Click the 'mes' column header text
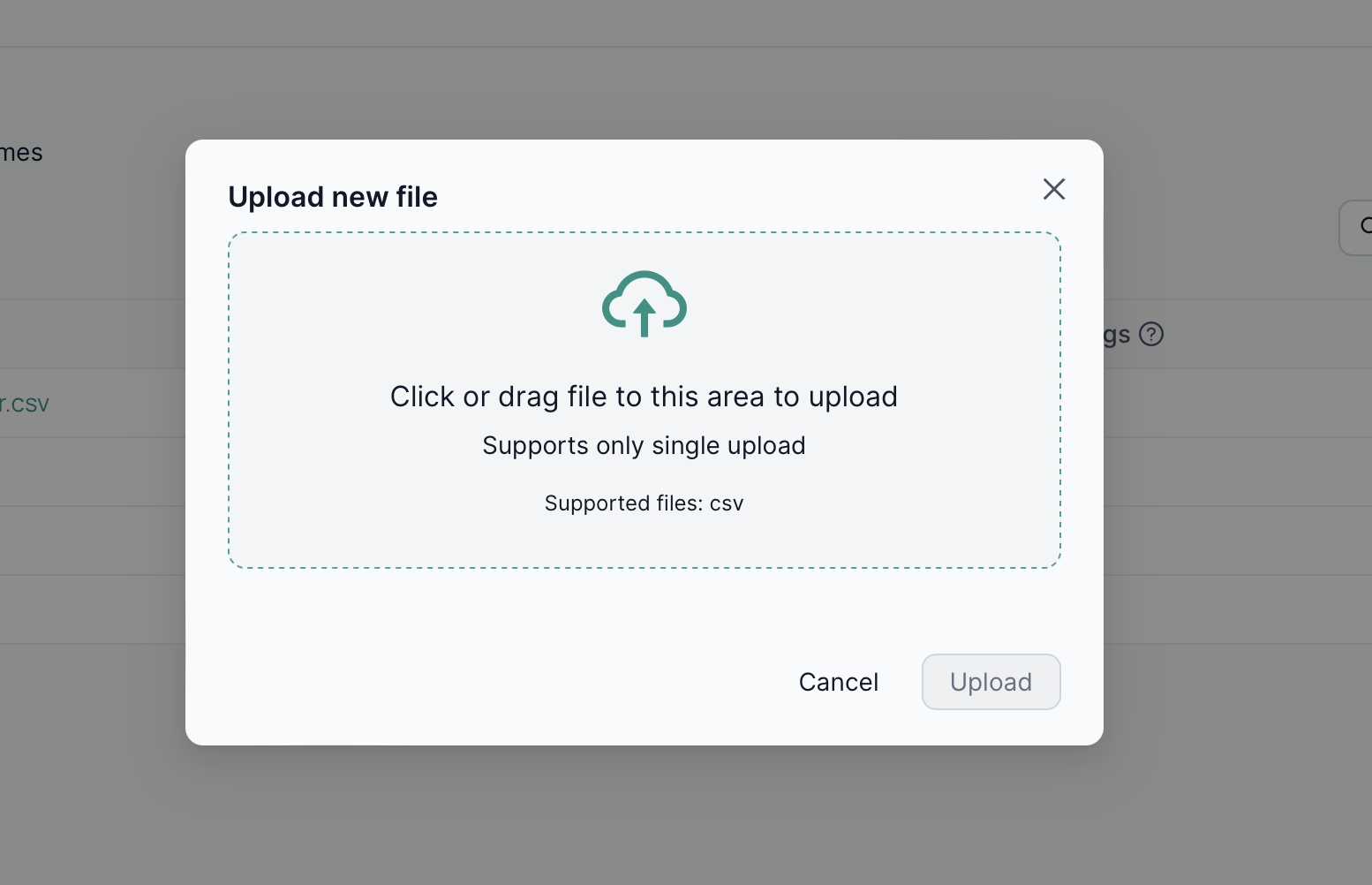 [20, 151]
